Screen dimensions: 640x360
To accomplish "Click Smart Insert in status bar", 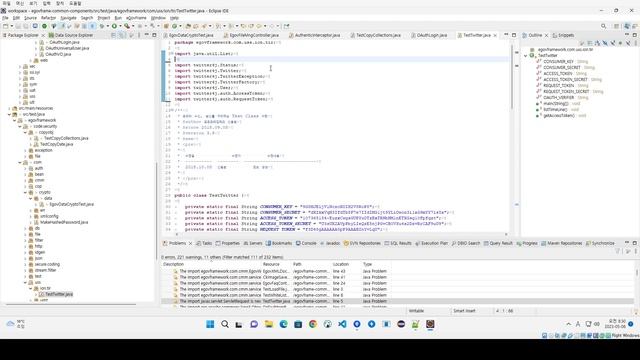I will pyautogui.click(x=464, y=311).
